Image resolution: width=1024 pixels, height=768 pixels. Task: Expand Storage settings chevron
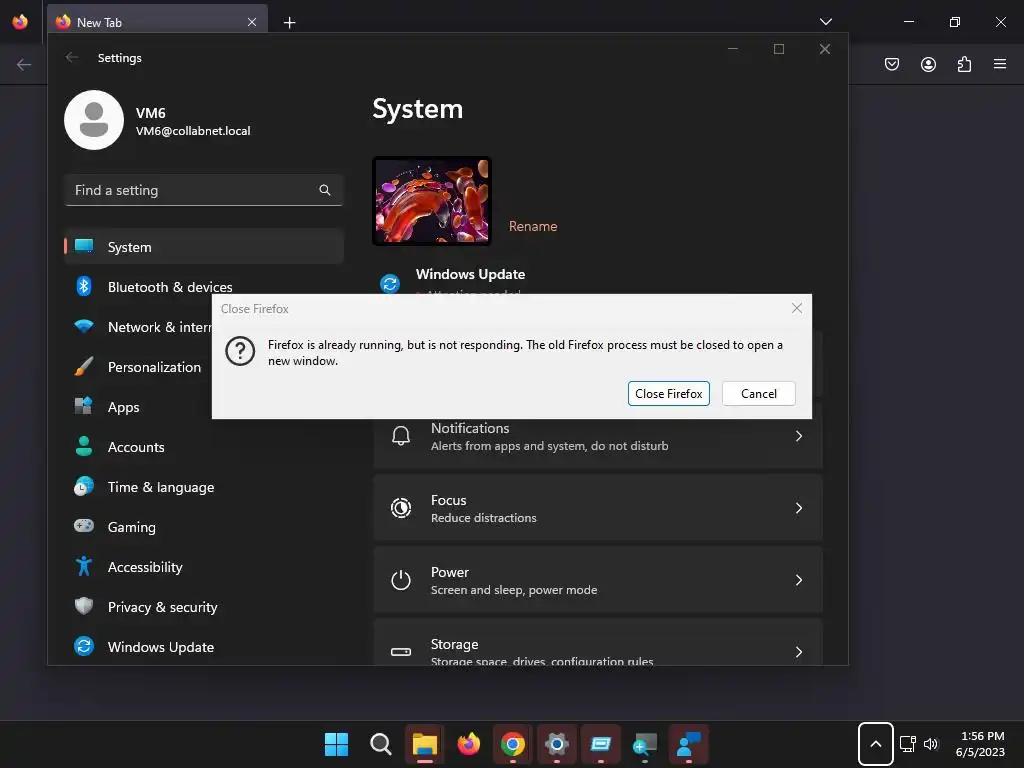click(x=799, y=652)
